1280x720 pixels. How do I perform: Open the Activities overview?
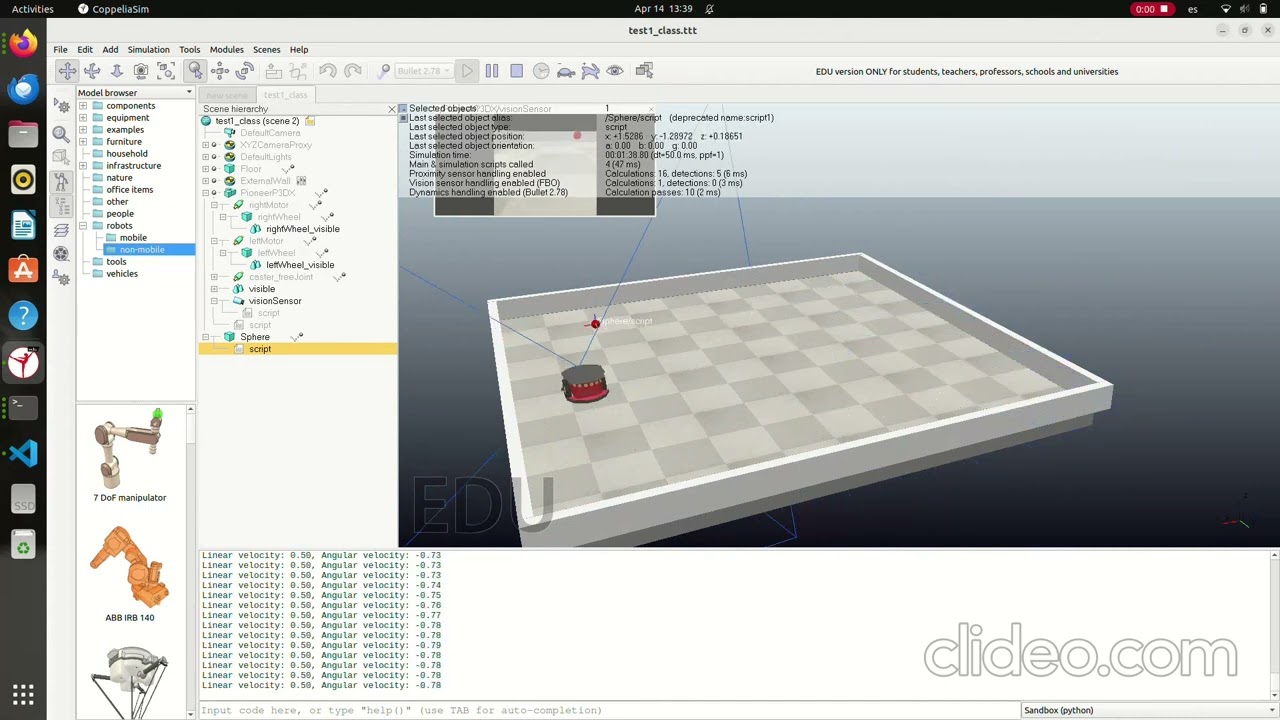pyautogui.click(x=33, y=9)
